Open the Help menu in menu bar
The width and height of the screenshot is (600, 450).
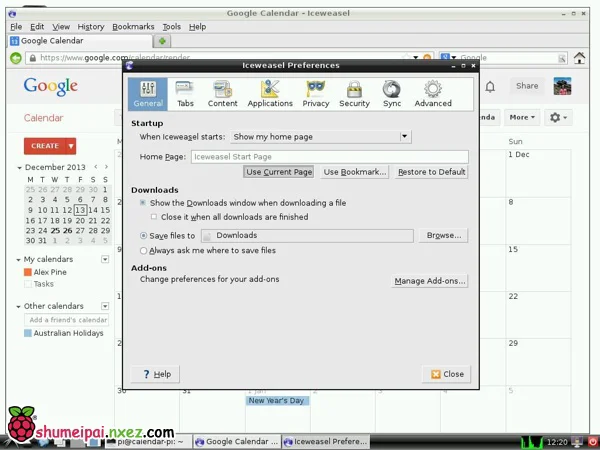(x=197, y=27)
